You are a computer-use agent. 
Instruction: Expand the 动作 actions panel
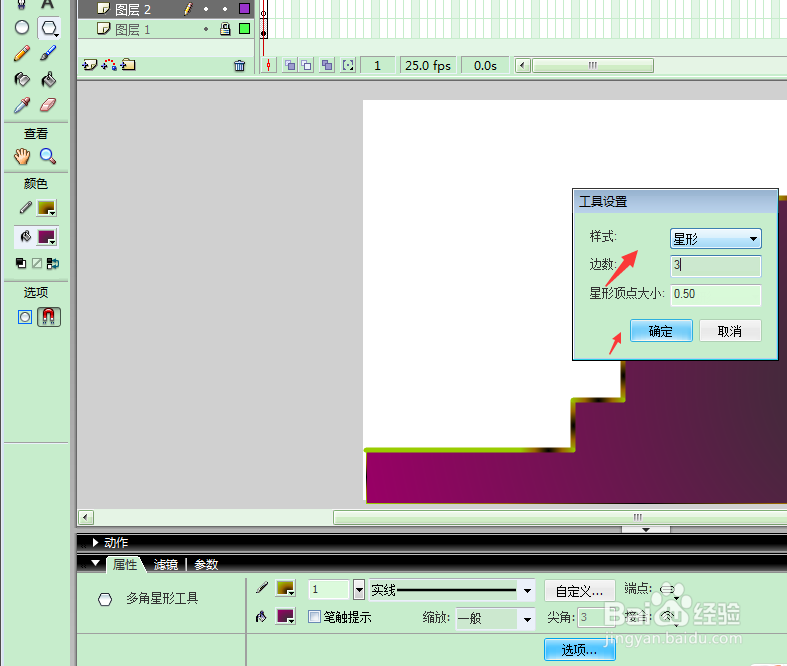[95, 543]
